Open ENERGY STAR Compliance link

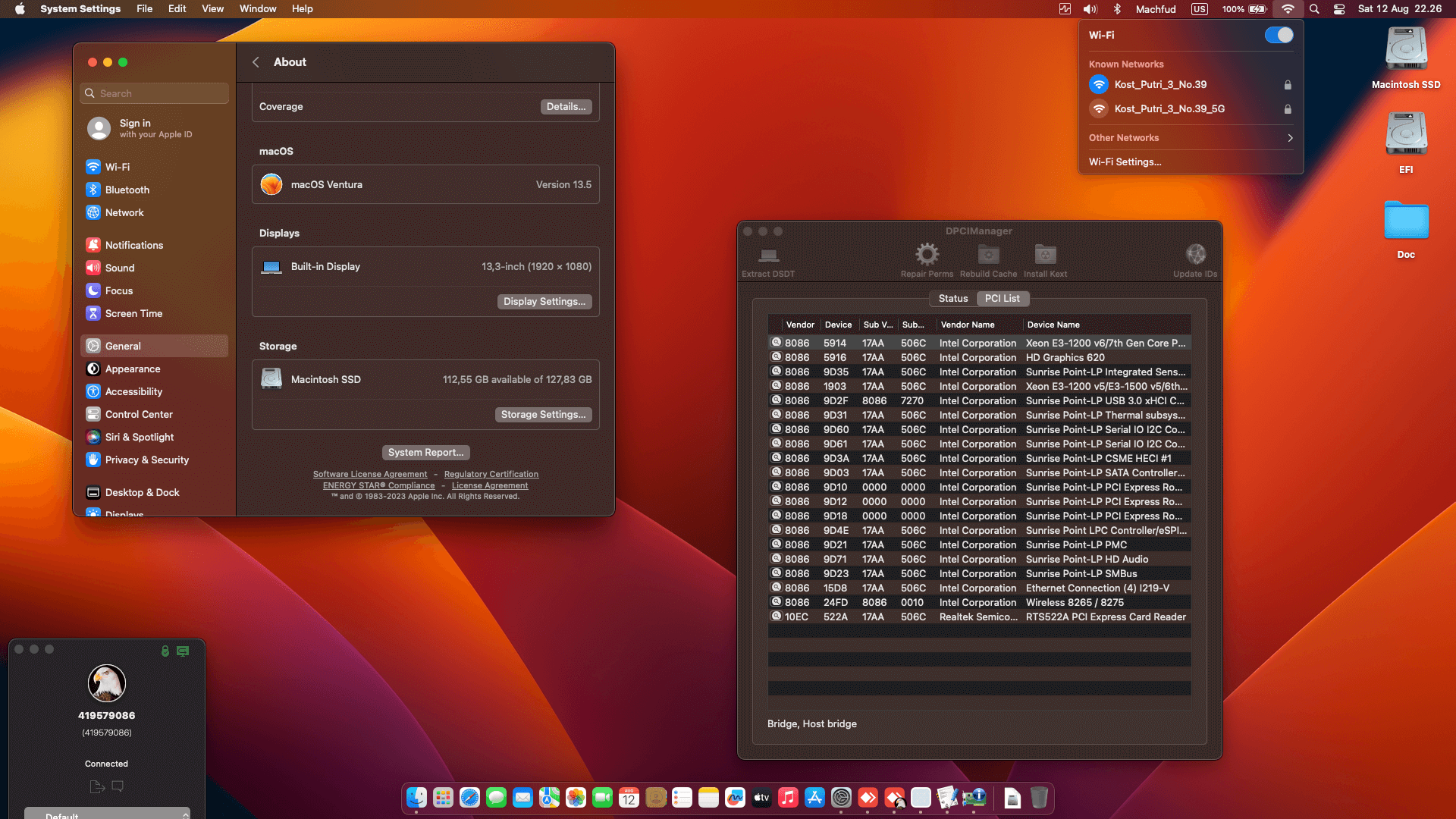point(378,486)
